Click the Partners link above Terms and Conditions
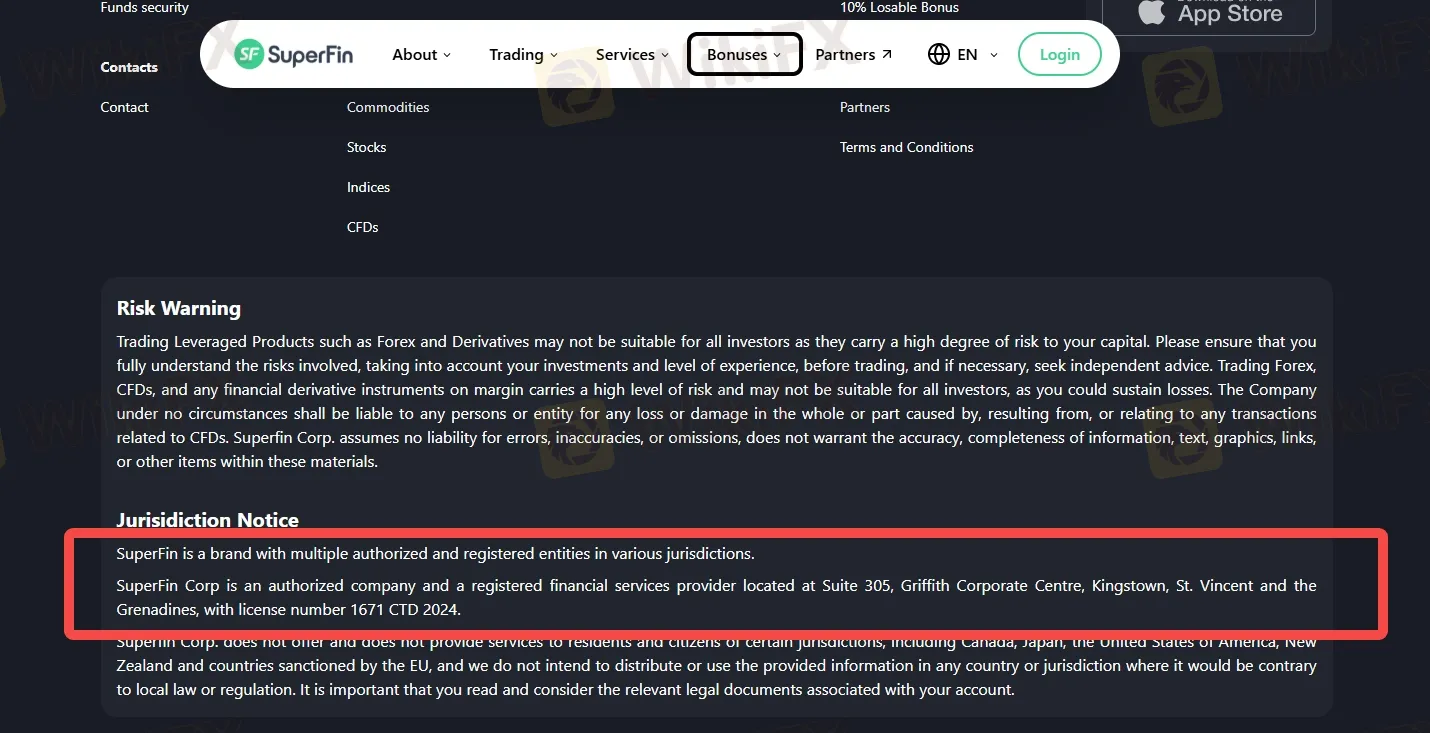Screen dimensions: 1430x733 (x=865, y=107)
